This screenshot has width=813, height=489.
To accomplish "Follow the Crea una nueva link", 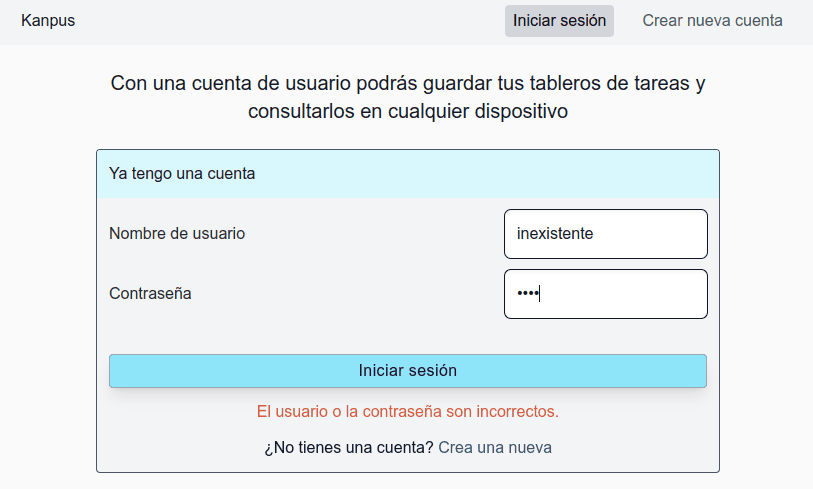I will [495, 447].
